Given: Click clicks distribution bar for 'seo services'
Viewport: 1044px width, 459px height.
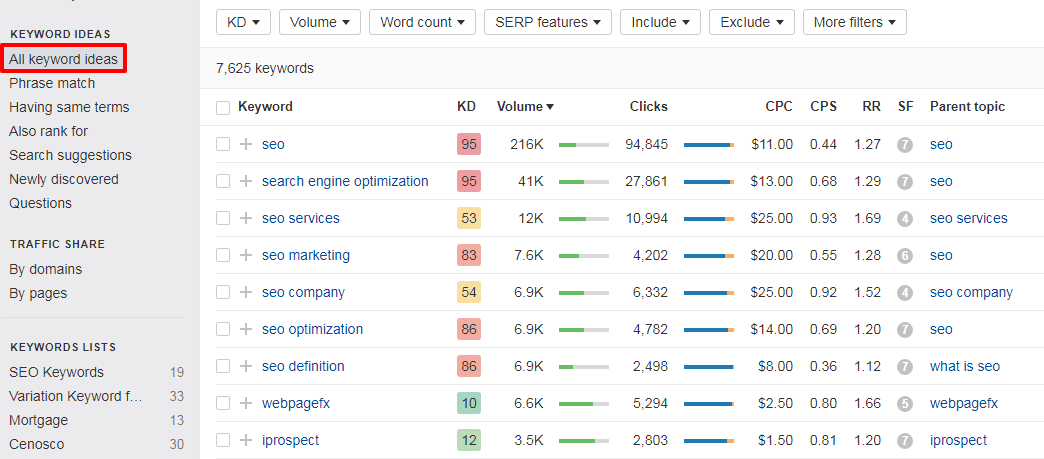Looking at the screenshot, I should click(x=708, y=219).
